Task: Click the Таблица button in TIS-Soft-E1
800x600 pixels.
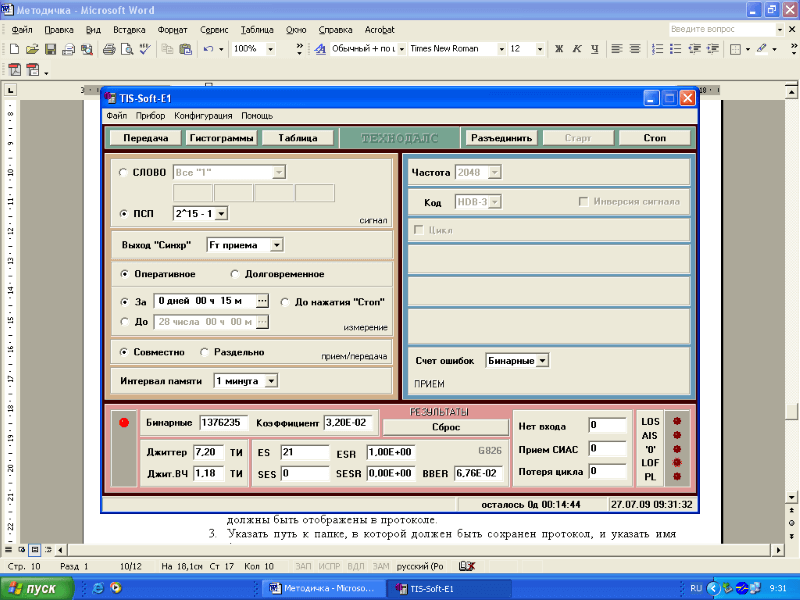Action: [298, 138]
